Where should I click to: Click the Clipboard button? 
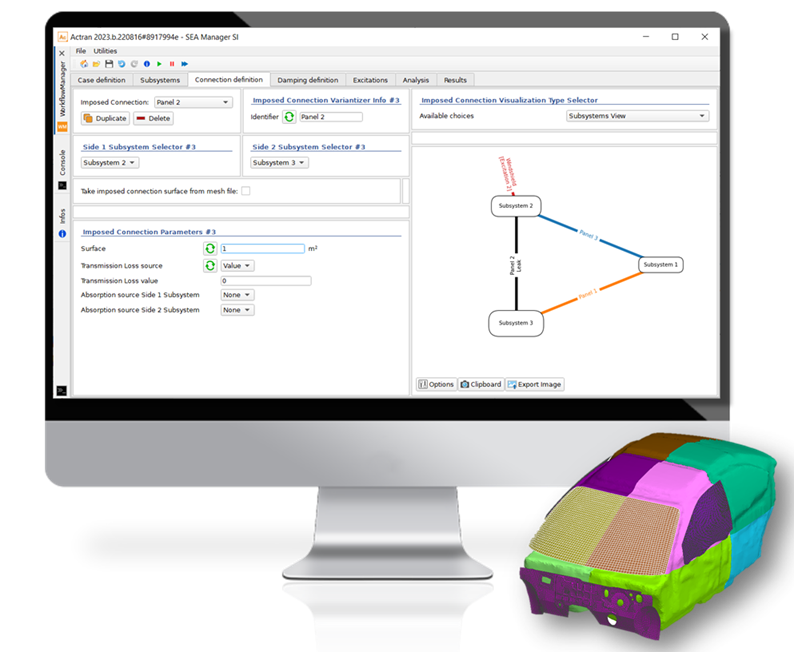pyautogui.click(x=481, y=384)
